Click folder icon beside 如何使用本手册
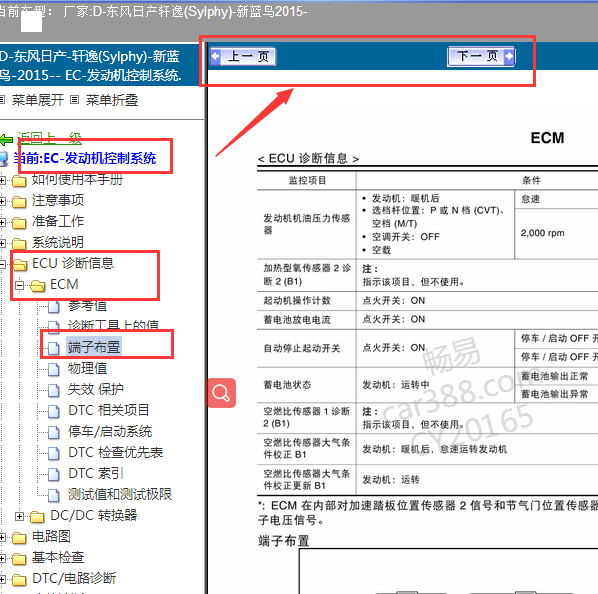This screenshot has width=598, height=594. coord(19,181)
